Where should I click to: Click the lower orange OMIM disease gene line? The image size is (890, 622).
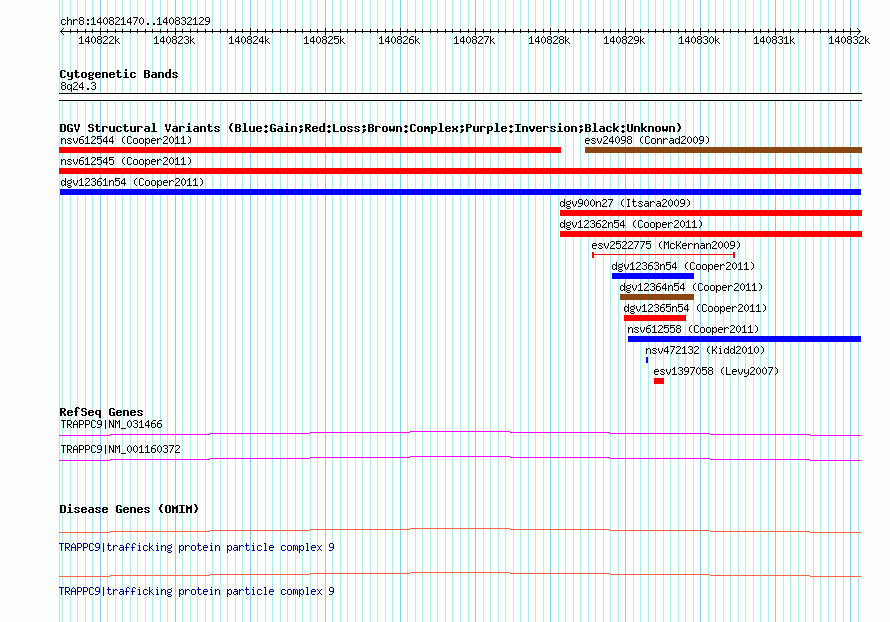[460, 575]
